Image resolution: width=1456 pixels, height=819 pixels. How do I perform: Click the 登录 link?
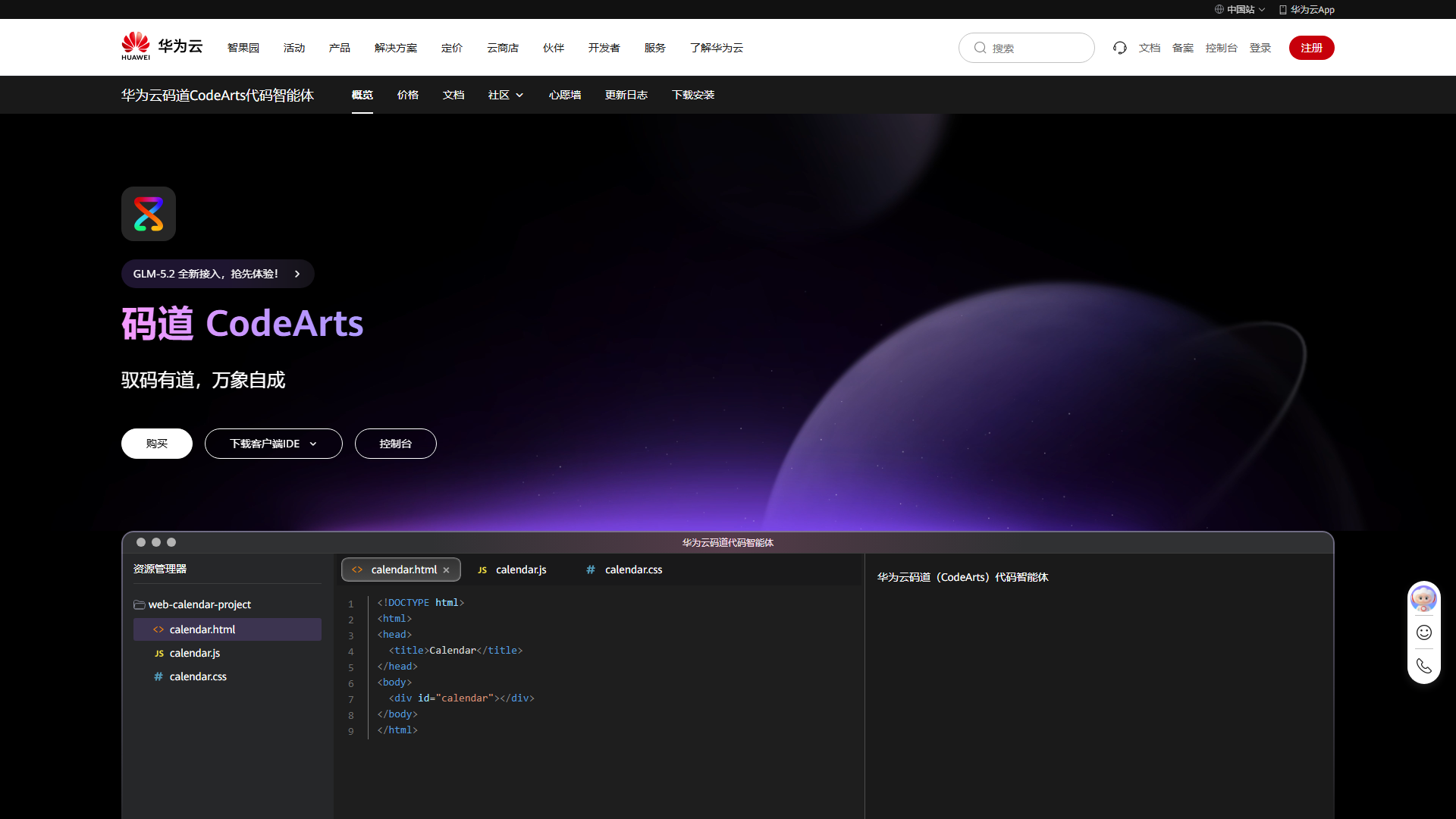pos(1260,48)
